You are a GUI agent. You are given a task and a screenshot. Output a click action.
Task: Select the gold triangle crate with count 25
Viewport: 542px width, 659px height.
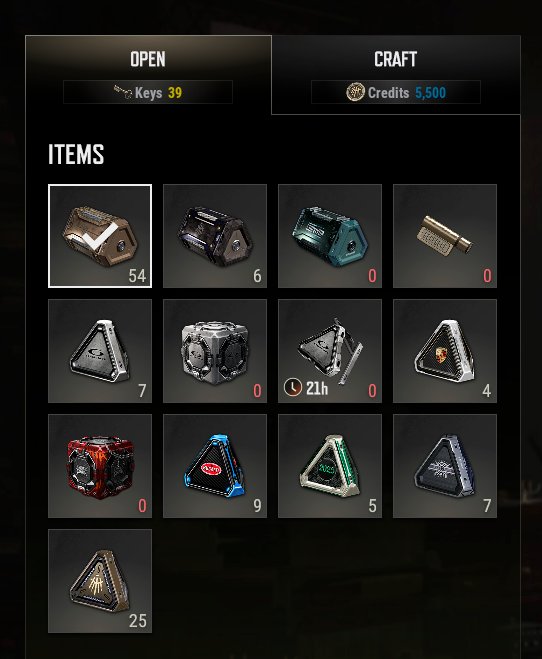100,581
